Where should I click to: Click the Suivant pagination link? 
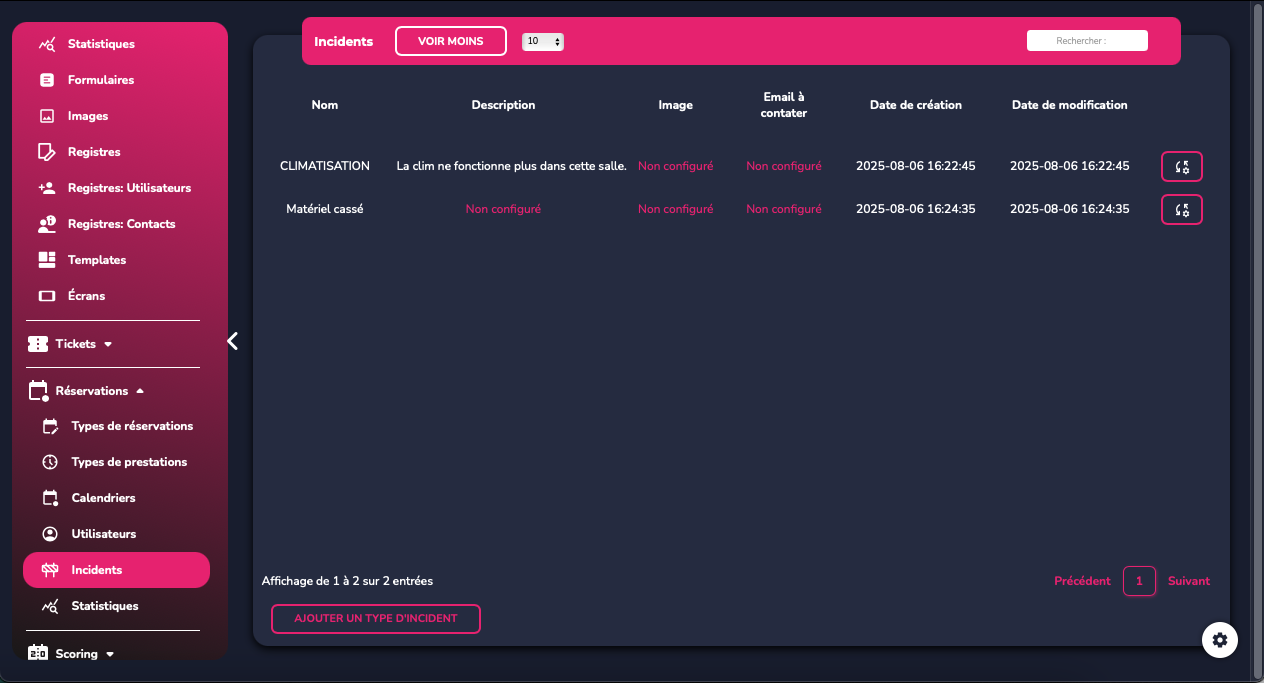pyautogui.click(x=1188, y=581)
